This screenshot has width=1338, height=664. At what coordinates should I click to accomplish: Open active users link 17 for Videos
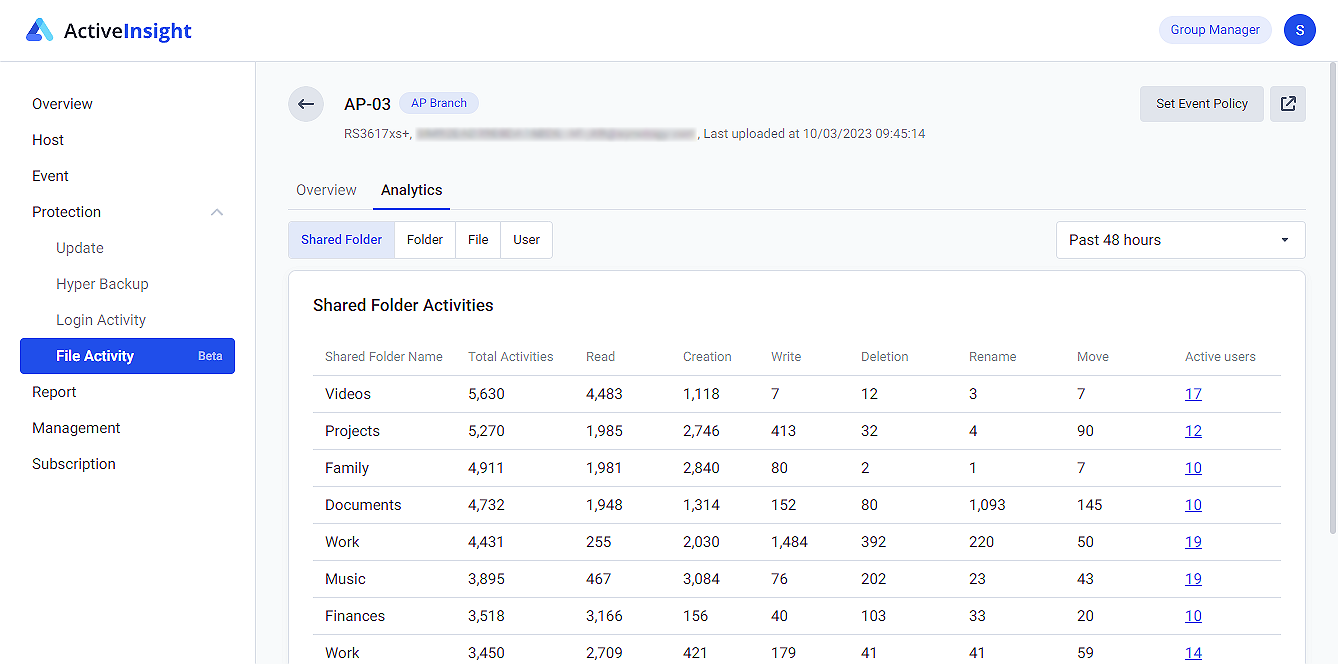pos(1193,394)
